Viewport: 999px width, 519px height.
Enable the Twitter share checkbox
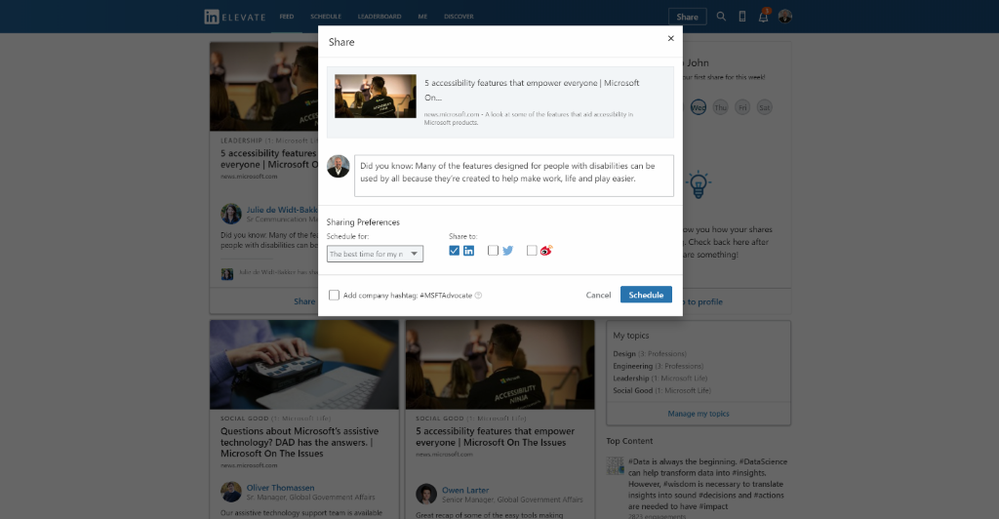coord(493,251)
